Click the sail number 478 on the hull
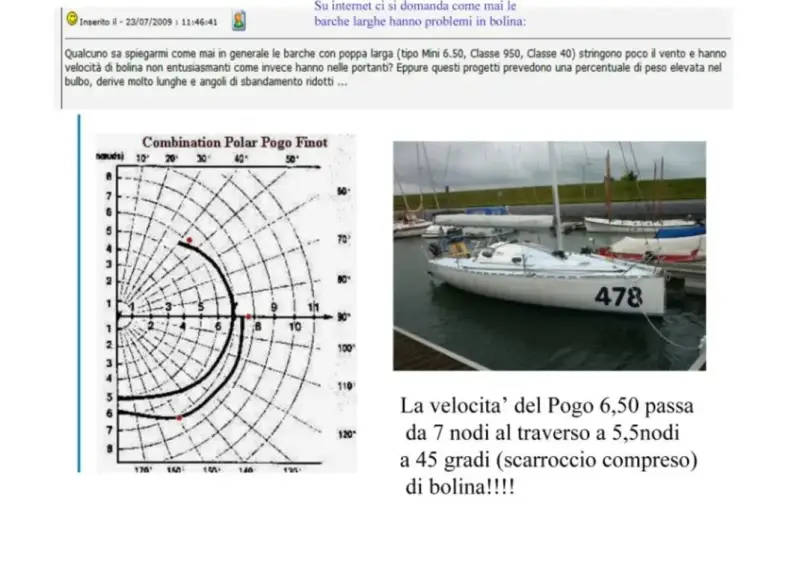 pyautogui.click(x=618, y=297)
